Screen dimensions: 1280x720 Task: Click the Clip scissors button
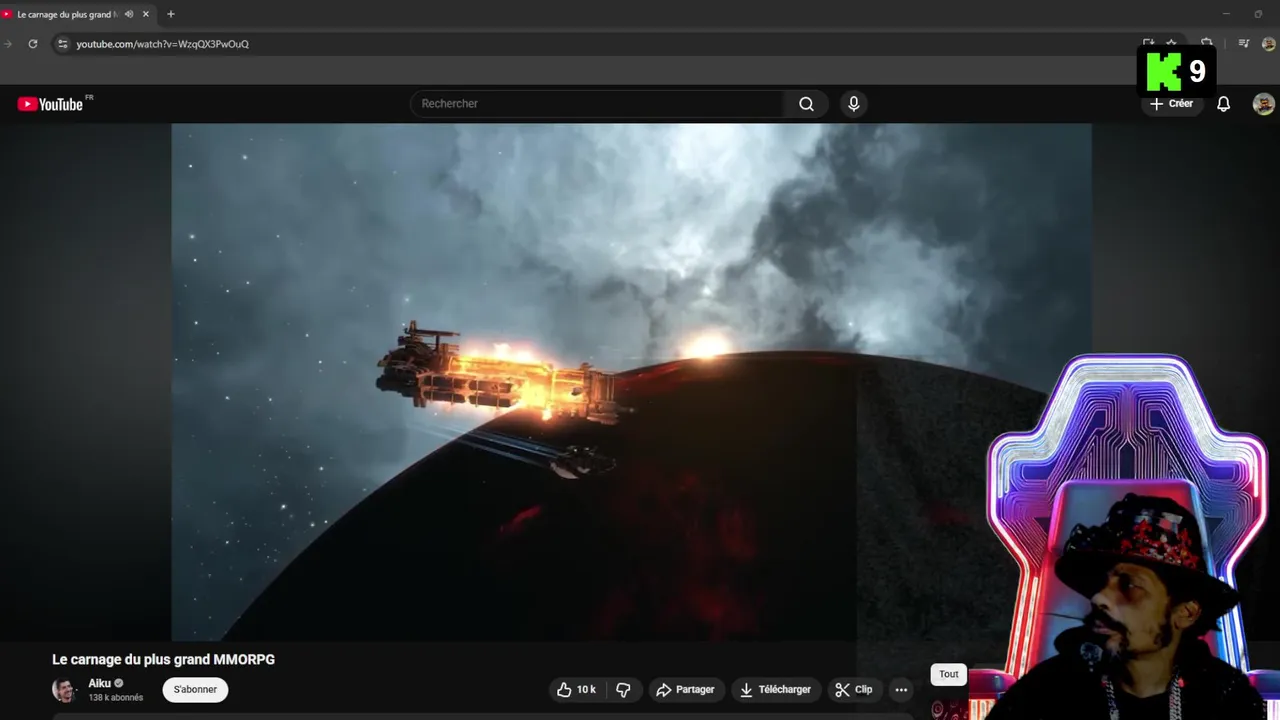(x=854, y=690)
